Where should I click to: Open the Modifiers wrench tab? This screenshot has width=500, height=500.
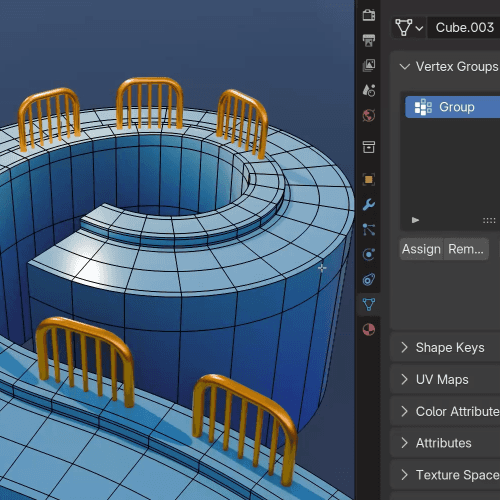pos(369,204)
